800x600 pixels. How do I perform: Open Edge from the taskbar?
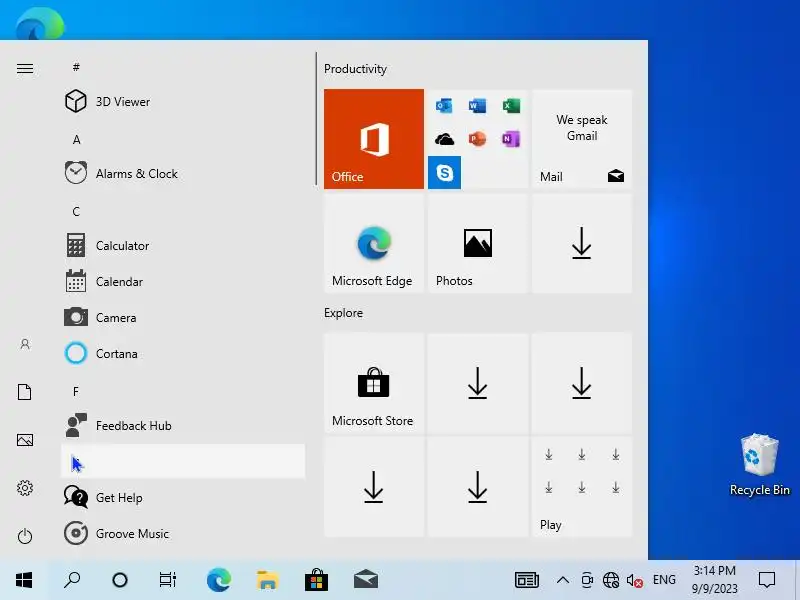(218, 580)
